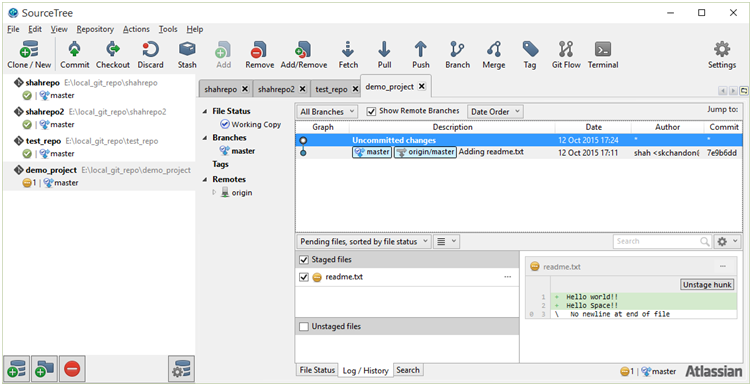The image size is (752, 386).
Task: Click the Commit toolbar icon
Action: click(75, 55)
